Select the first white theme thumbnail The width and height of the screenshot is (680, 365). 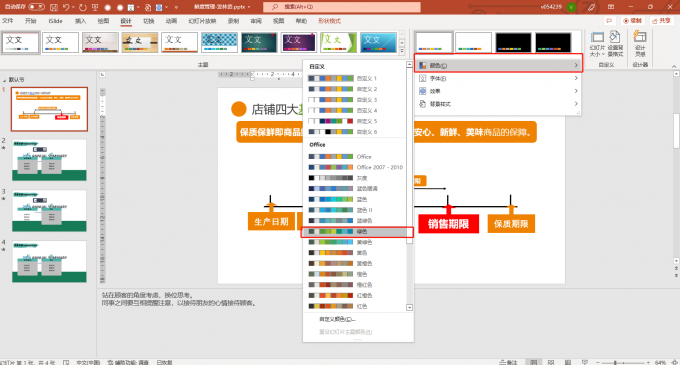[21, 42]
